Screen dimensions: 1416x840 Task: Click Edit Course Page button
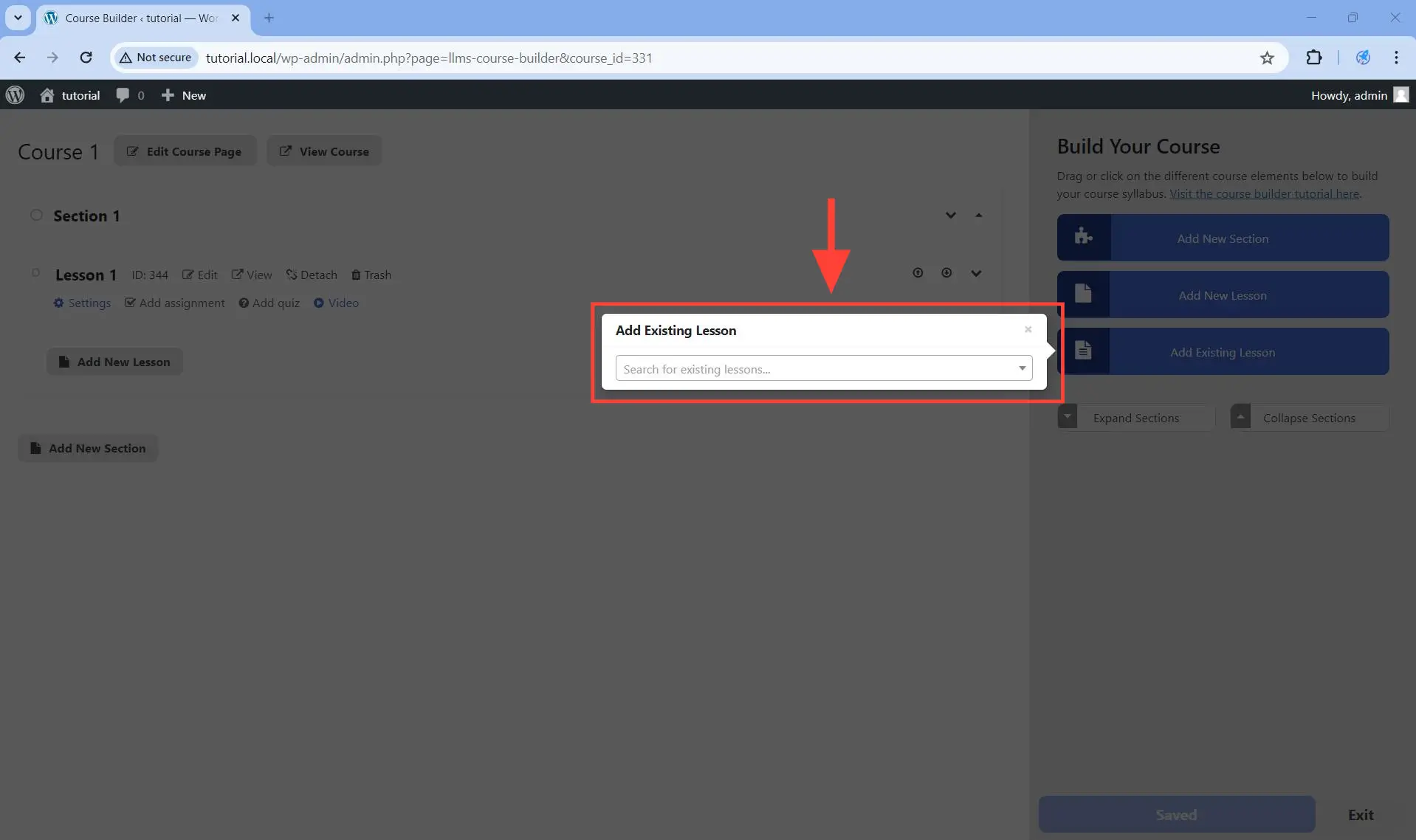click(185, 151)
